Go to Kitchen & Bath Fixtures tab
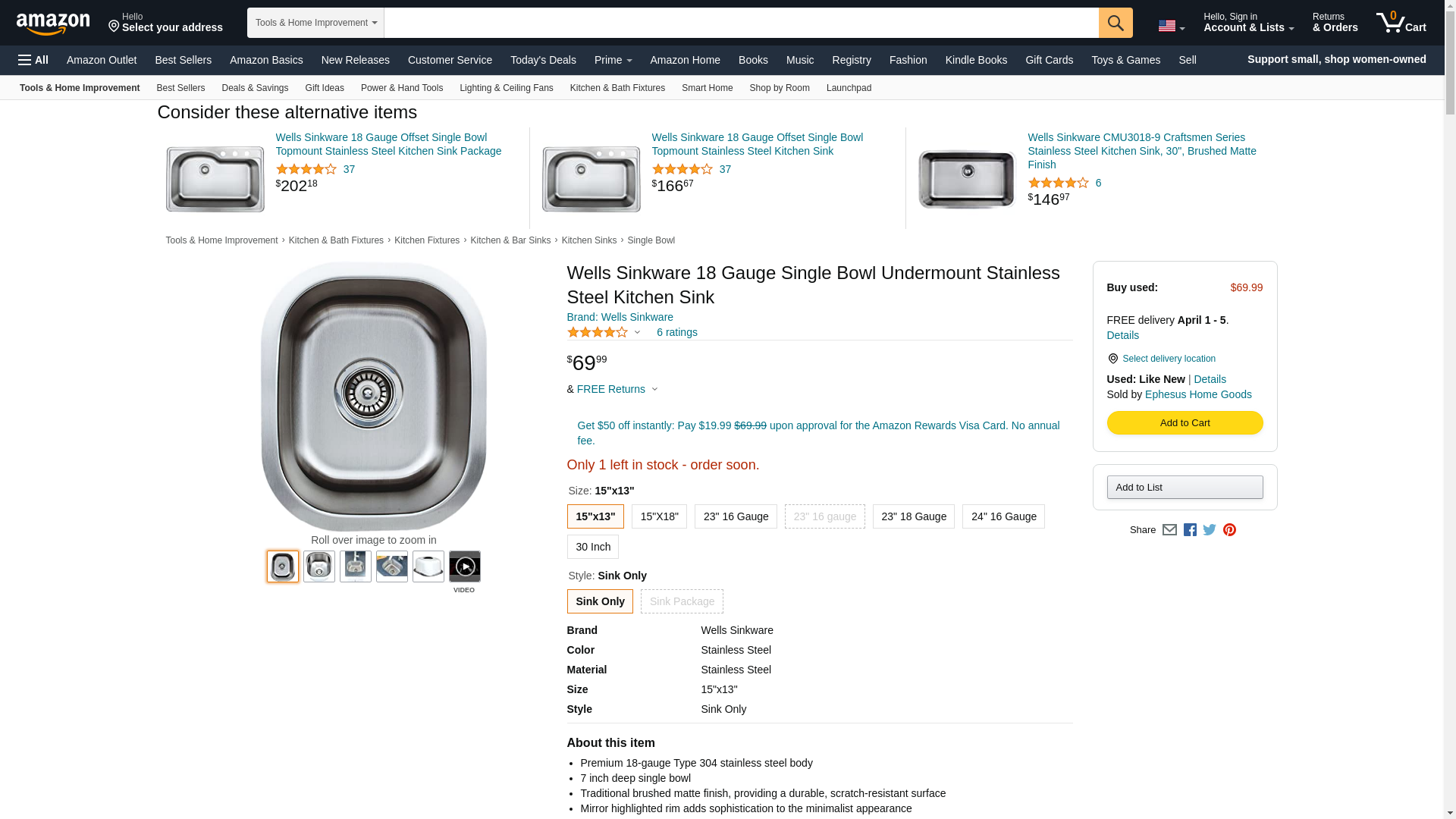Viewport: 1456px width, 819px height. 617,88
